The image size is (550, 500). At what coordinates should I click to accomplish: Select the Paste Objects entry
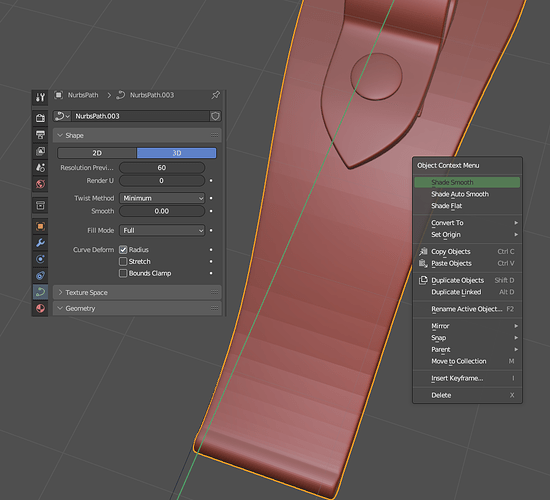467,263
